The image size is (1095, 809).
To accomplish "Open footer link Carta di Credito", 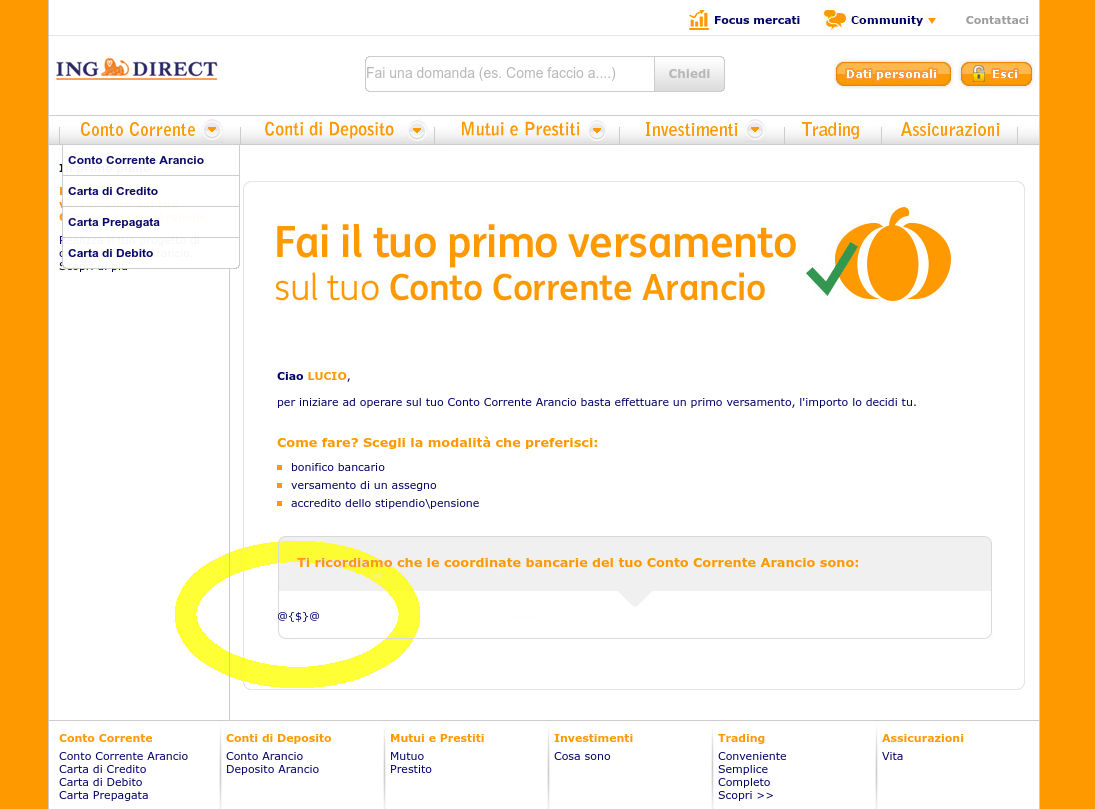I will [103, 769].
